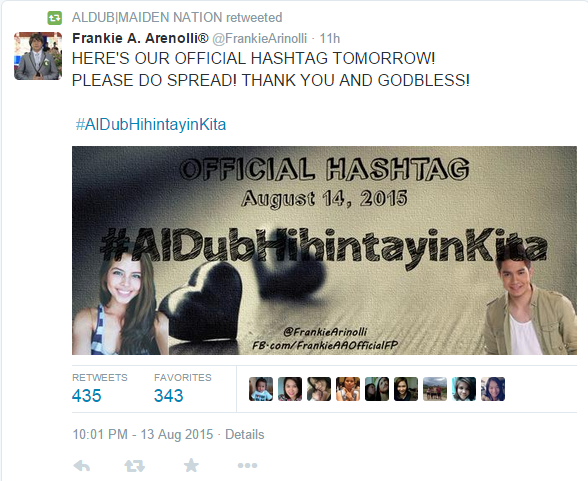The width and height of the screenshot is (588, 481).
Task: Click the 11h timestamp
Action: click(330, 38)
